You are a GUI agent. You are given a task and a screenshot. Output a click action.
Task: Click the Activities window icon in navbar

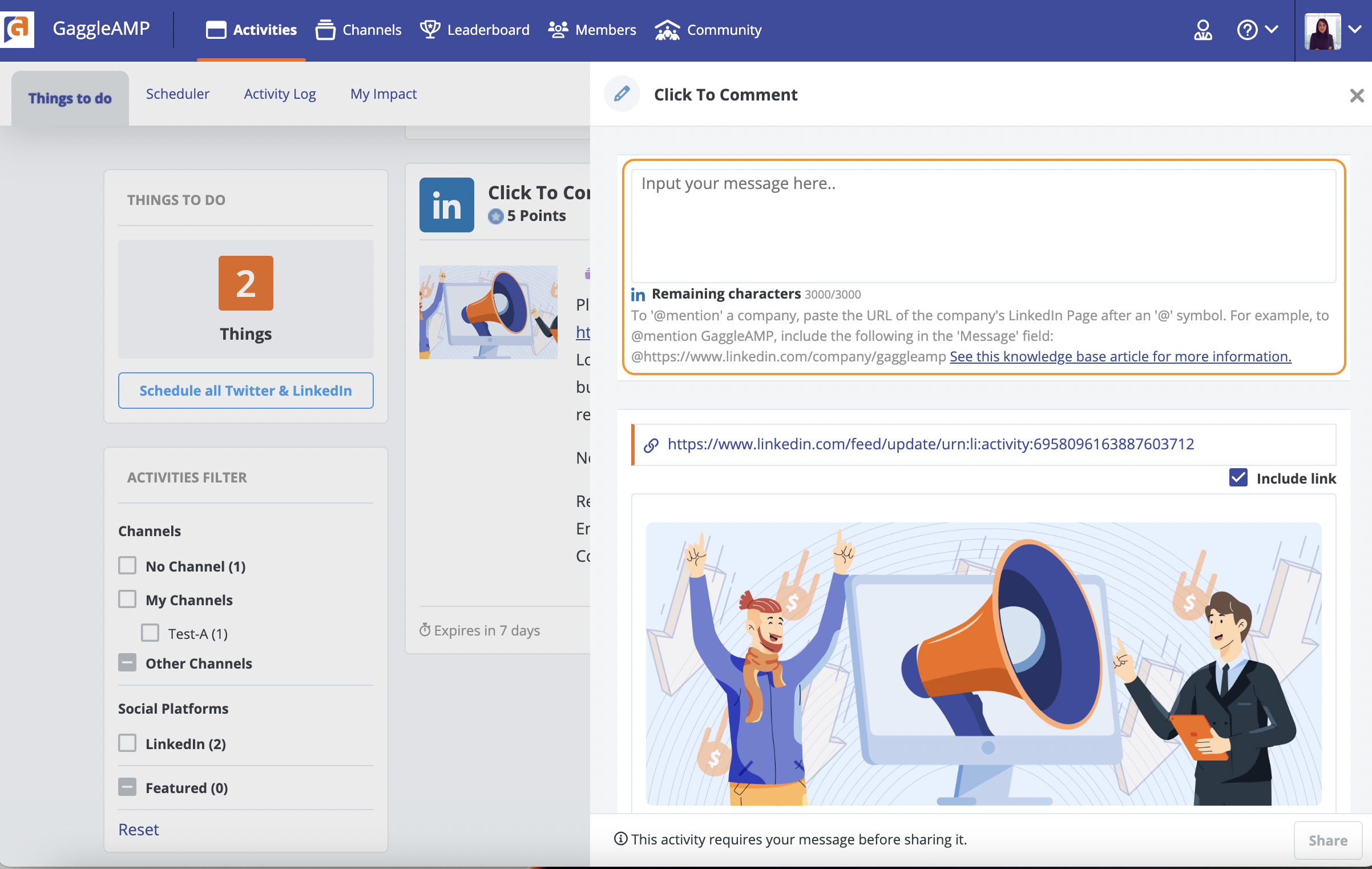pyautogui.click(x=216, y=30)
